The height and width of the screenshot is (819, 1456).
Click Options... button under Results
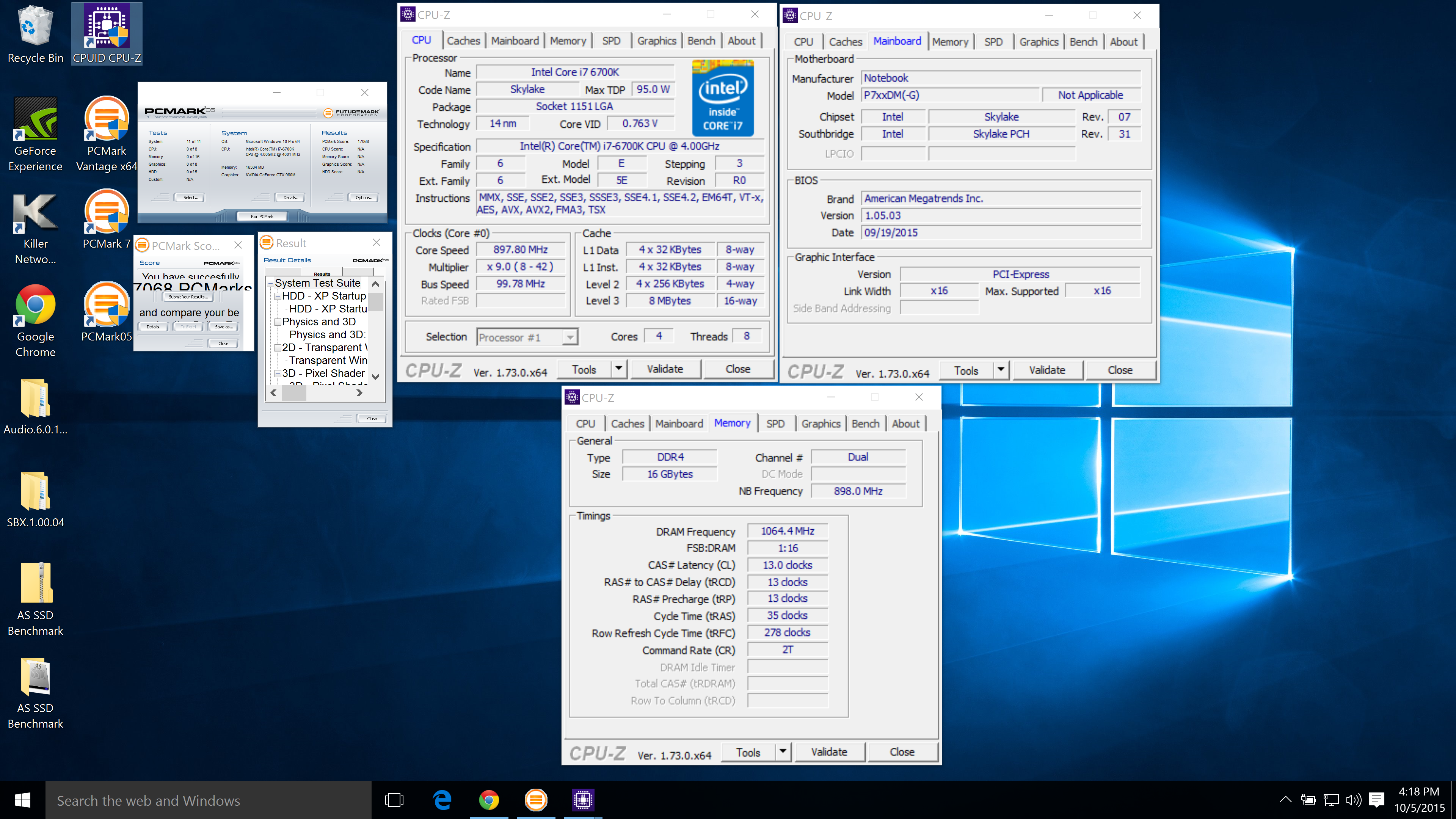363,197
